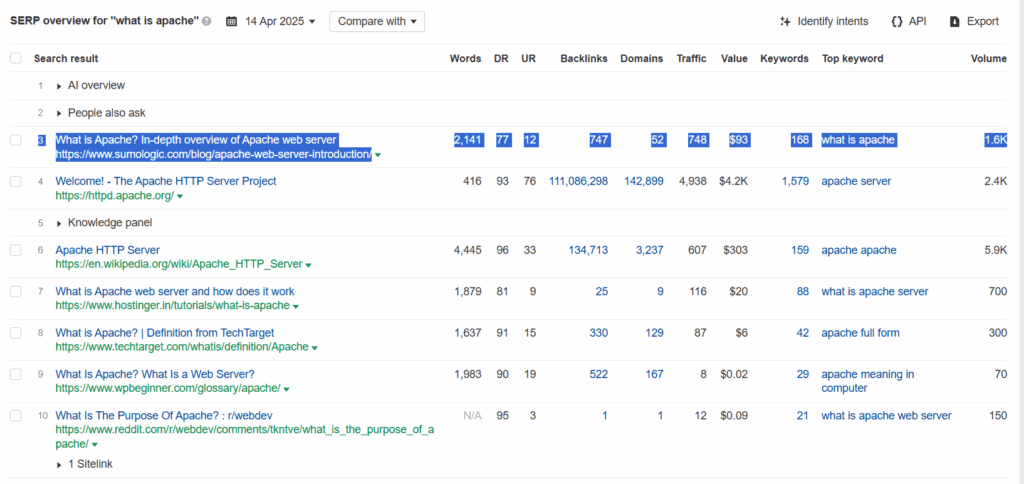Screen dimensions: 1024x484
Task: Check the box for sumologic.com result
Action: pos(16,140)
